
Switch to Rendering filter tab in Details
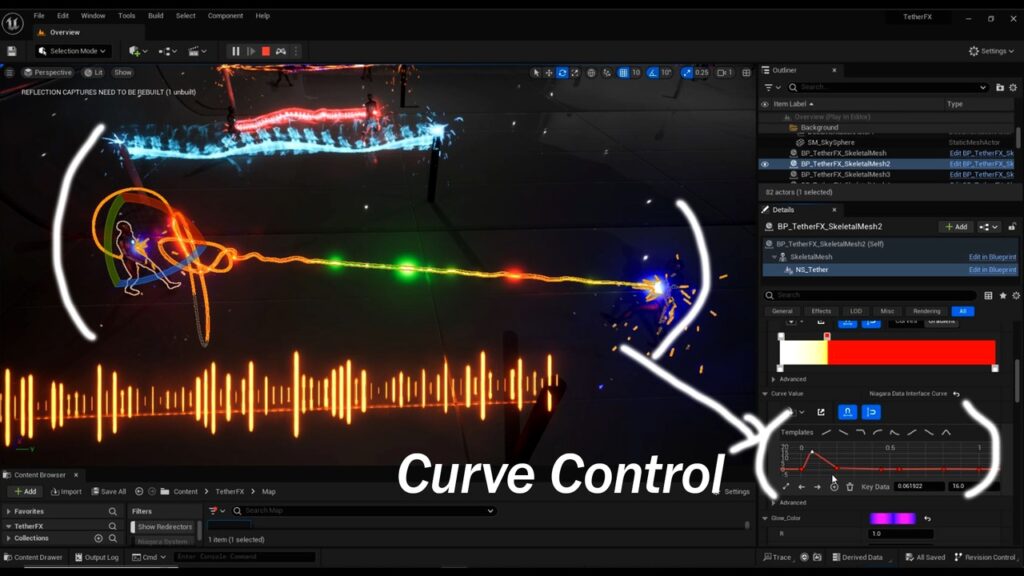pos(926,311)
